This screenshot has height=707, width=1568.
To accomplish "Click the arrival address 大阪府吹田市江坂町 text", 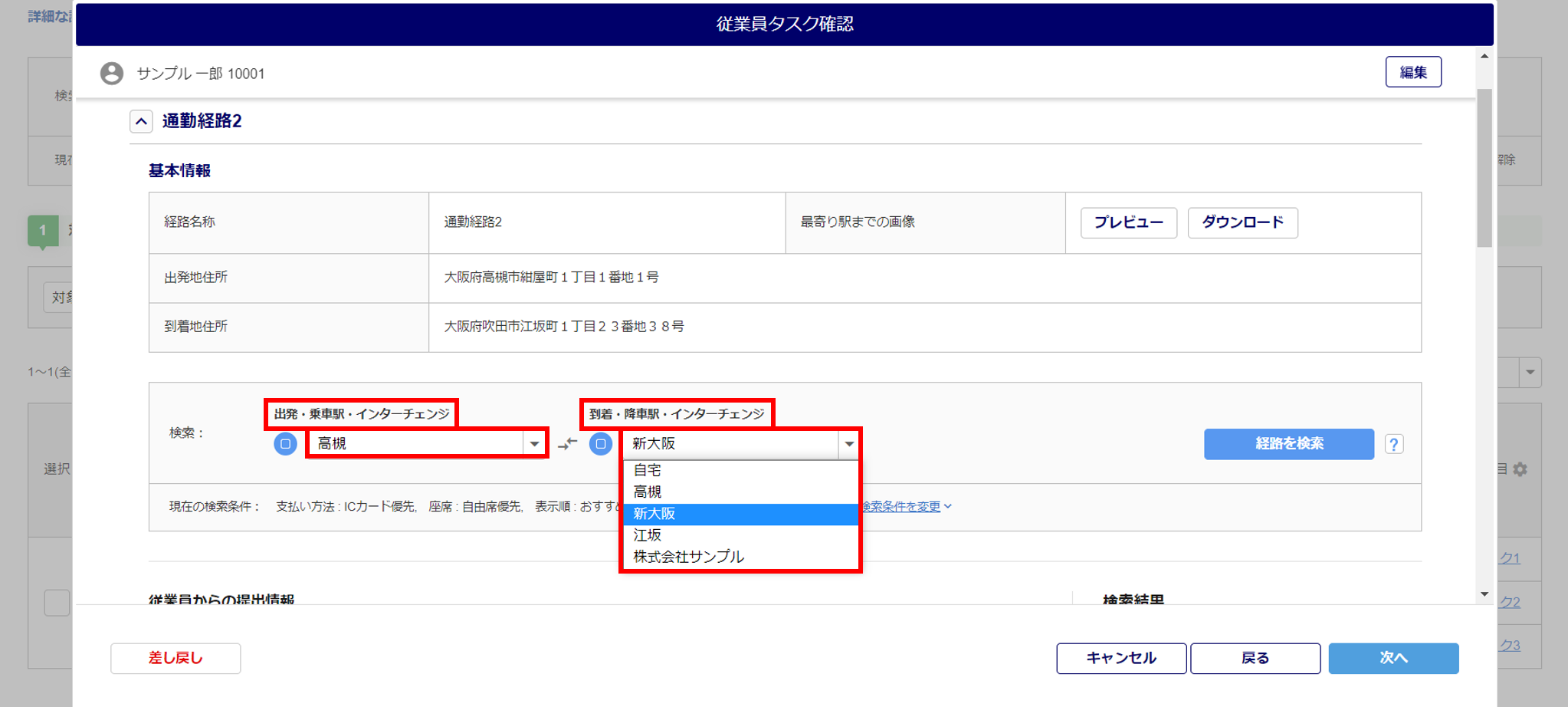I will point(564,326).
